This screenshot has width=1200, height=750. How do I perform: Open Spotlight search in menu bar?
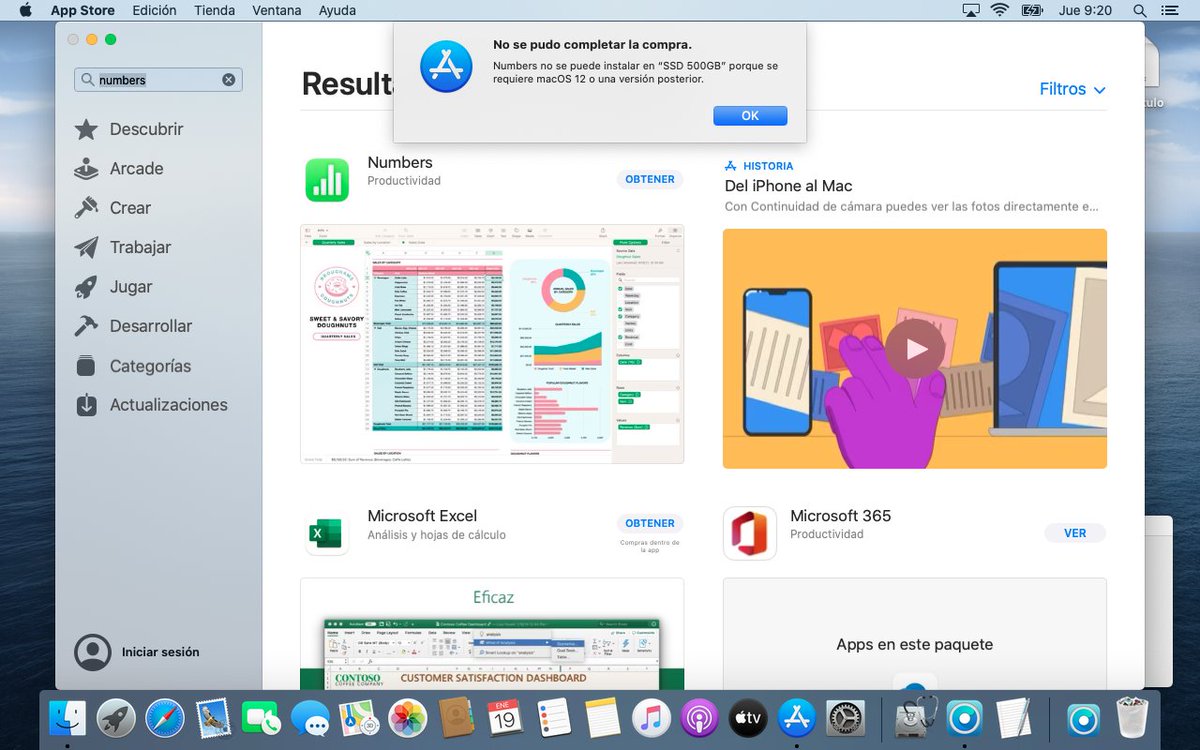(1140, 10)
